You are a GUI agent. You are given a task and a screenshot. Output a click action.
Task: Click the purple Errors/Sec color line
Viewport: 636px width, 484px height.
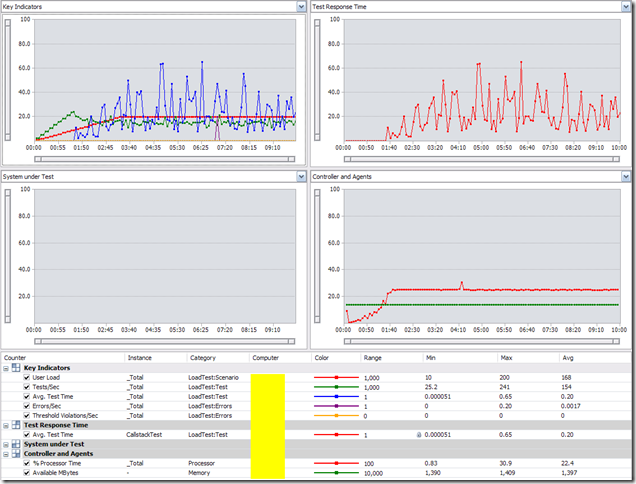point(336,406)
